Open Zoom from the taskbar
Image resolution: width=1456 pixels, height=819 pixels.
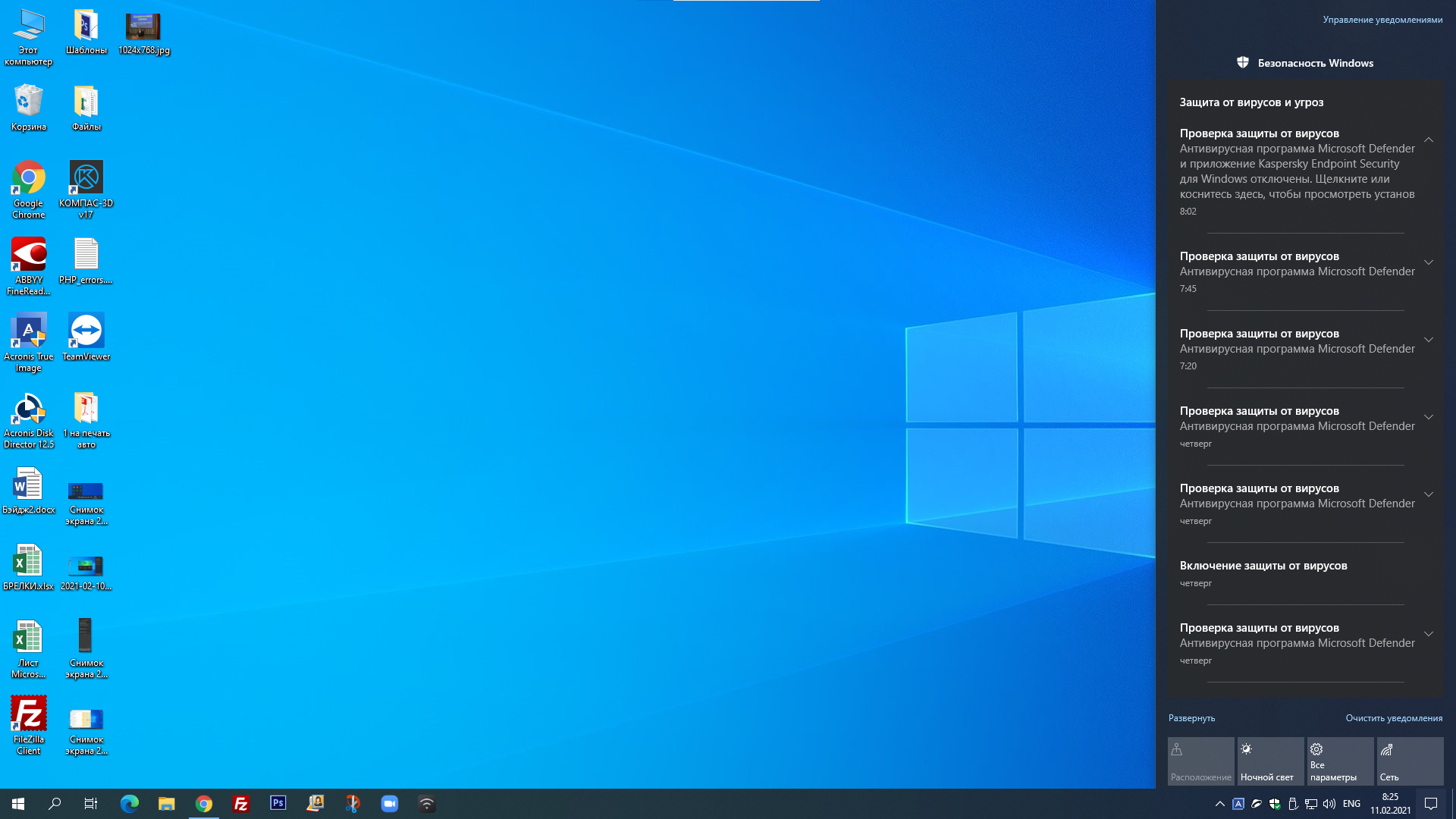click(x=390, y=804)
